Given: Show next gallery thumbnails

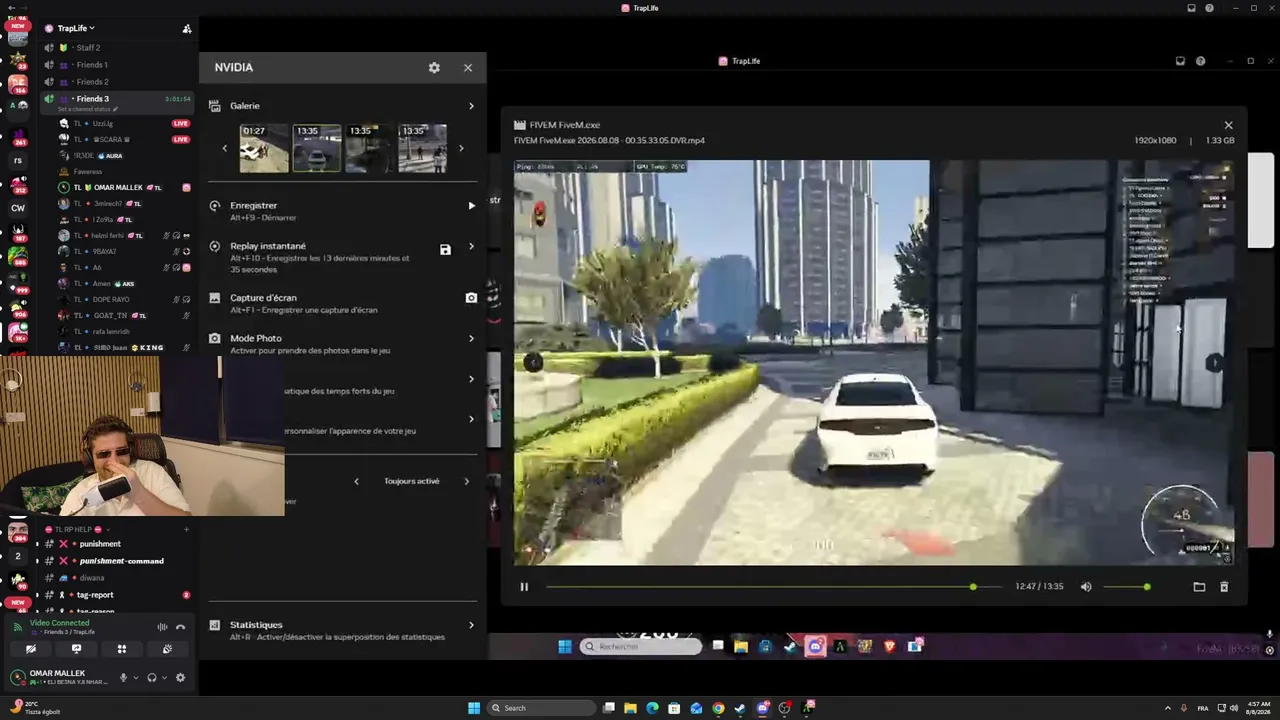Looking at the screenshot, I should point(461,148).
